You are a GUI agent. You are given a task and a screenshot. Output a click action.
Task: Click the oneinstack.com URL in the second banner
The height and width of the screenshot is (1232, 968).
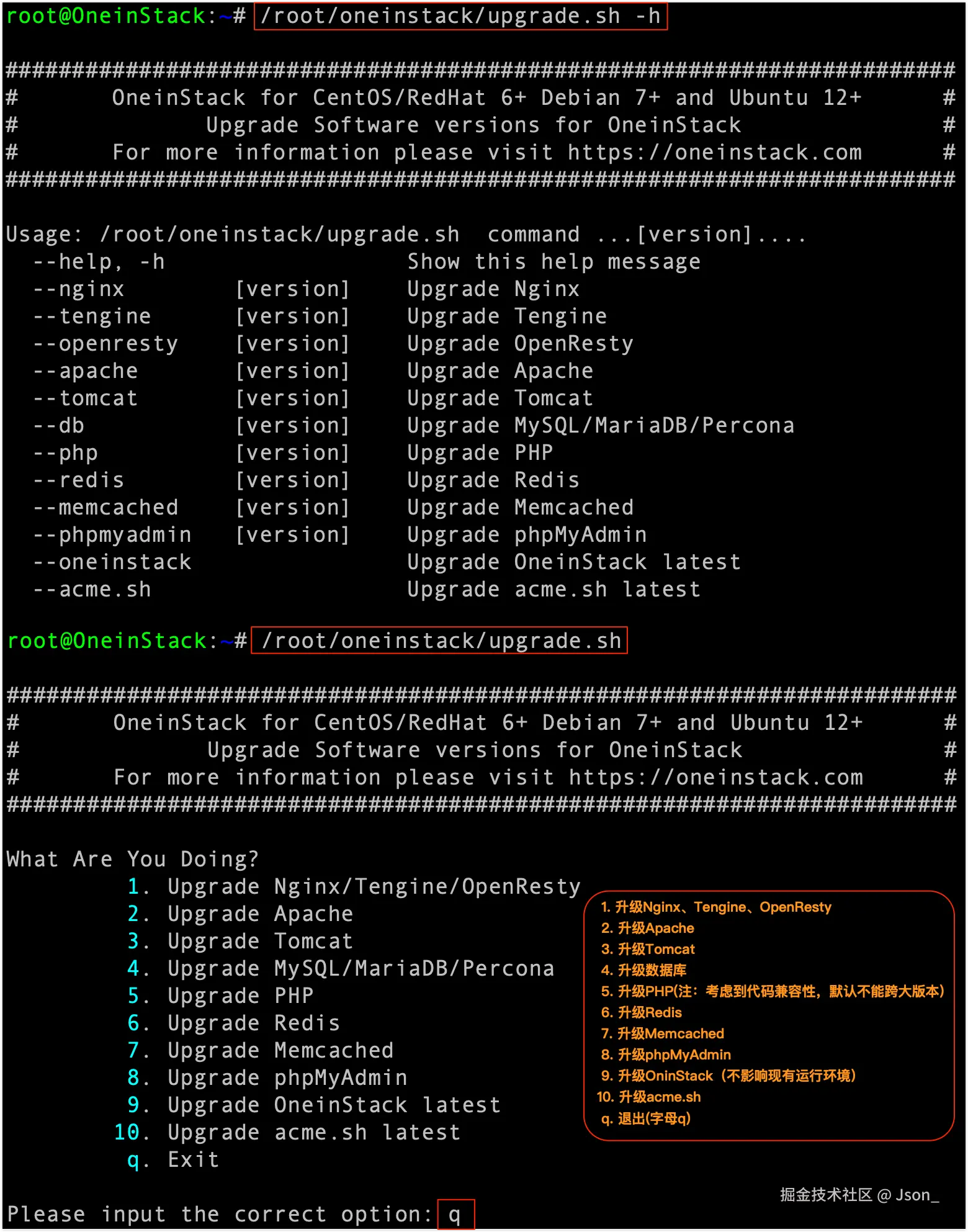pyautogui.click(x=715, y=778)
